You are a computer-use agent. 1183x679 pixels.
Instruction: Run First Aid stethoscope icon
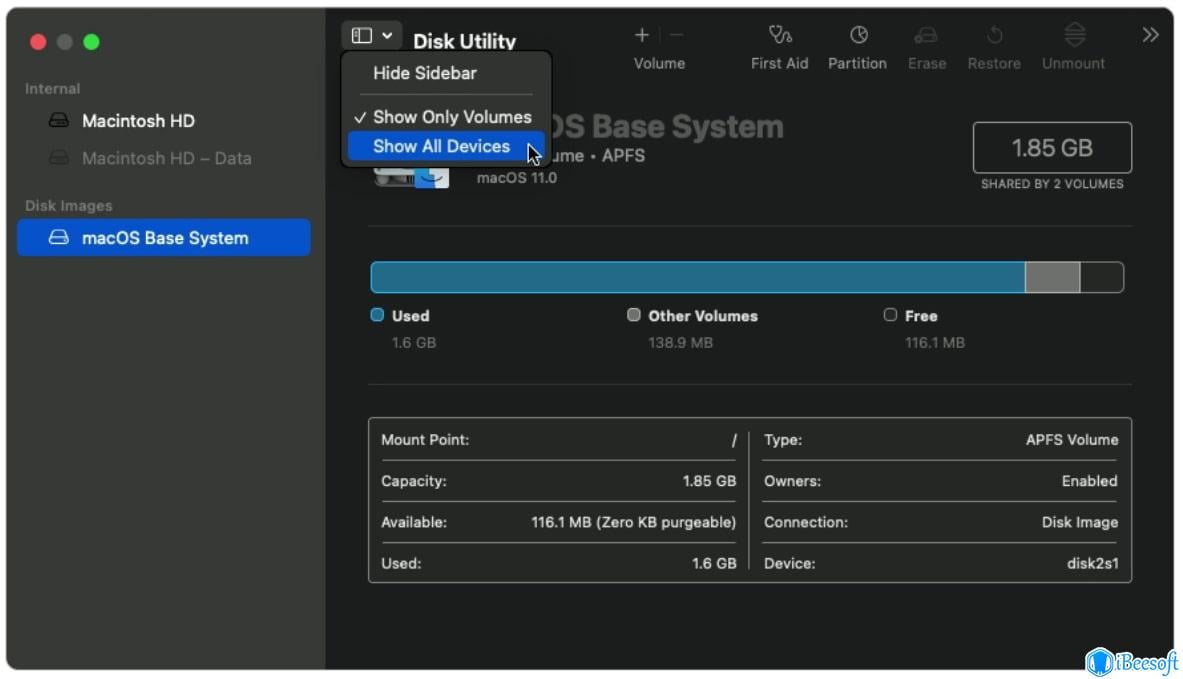(x=779, y=35)
